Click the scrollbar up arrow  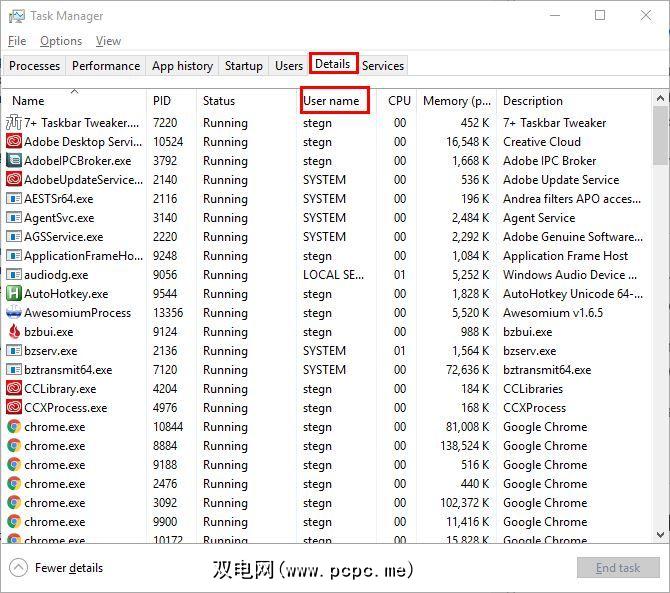pos(660,98)
